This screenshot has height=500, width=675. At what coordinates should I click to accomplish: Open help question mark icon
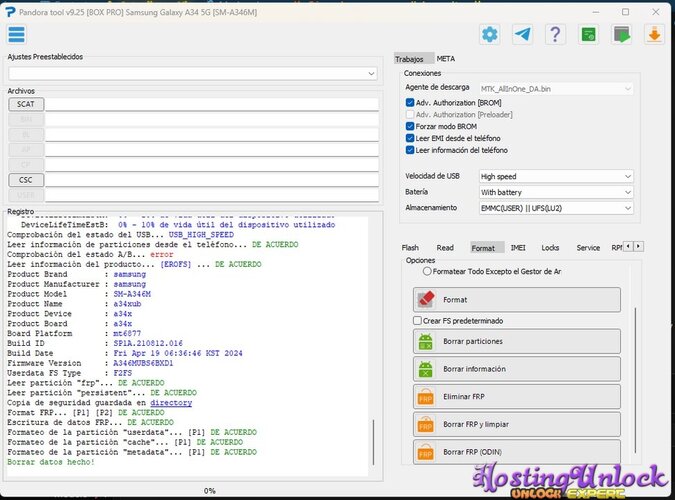click(x=555, y=34)
